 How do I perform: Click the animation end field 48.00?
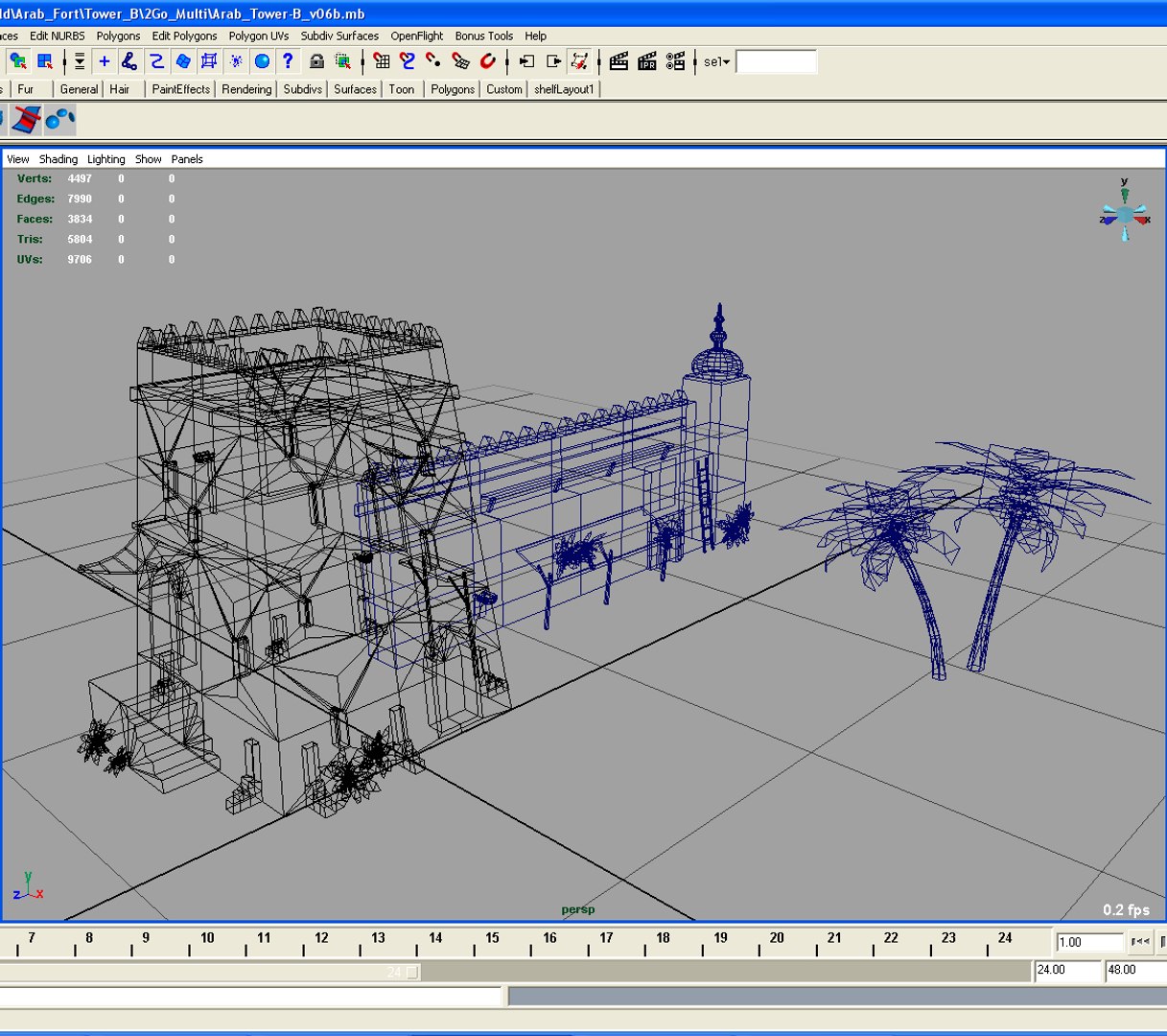[x=1136, y=971]
